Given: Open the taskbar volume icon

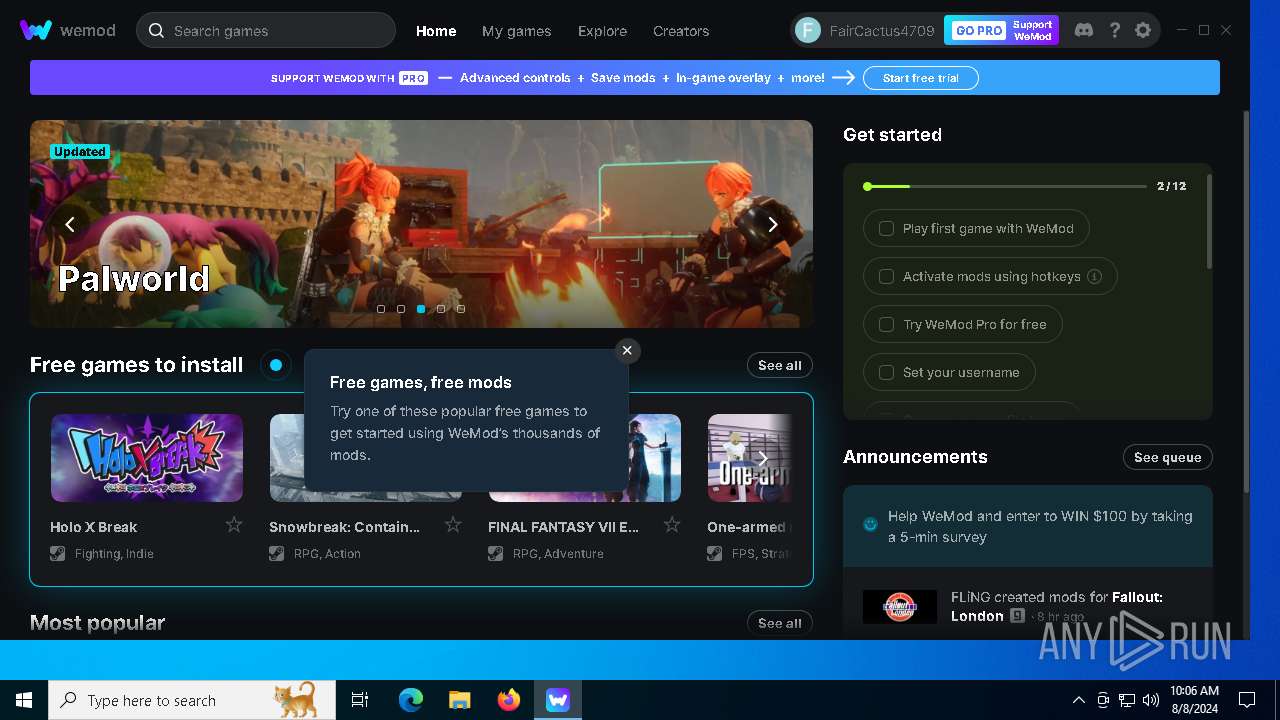Looking at the screenshot, I should [x=1151, y=700].
